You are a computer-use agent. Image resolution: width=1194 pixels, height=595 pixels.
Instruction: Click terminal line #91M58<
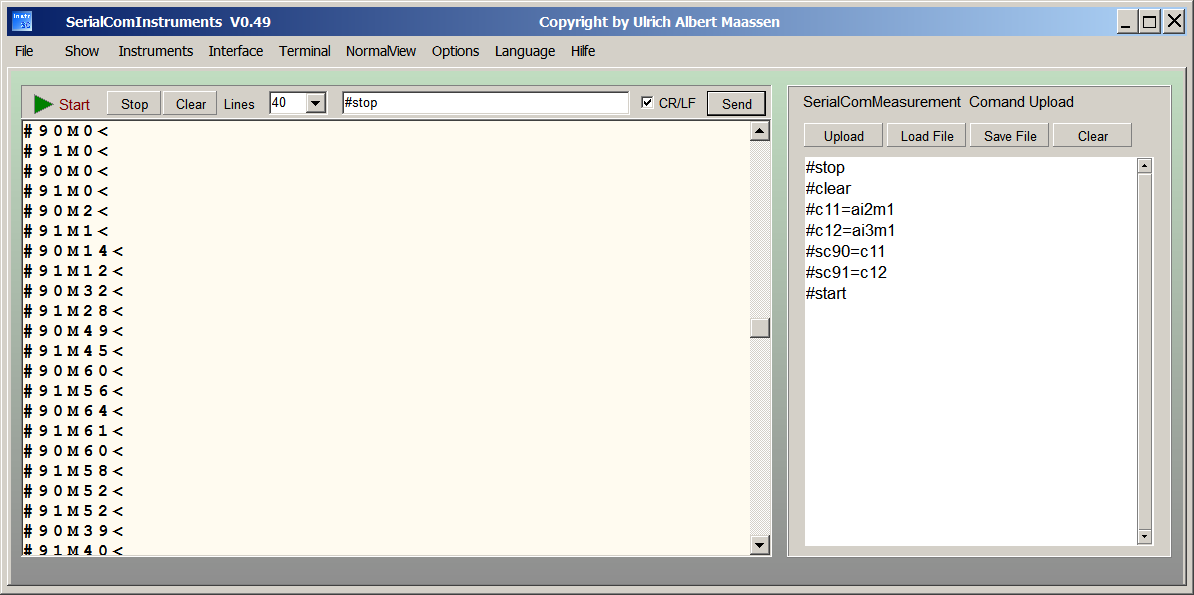(x=74, y=471)
